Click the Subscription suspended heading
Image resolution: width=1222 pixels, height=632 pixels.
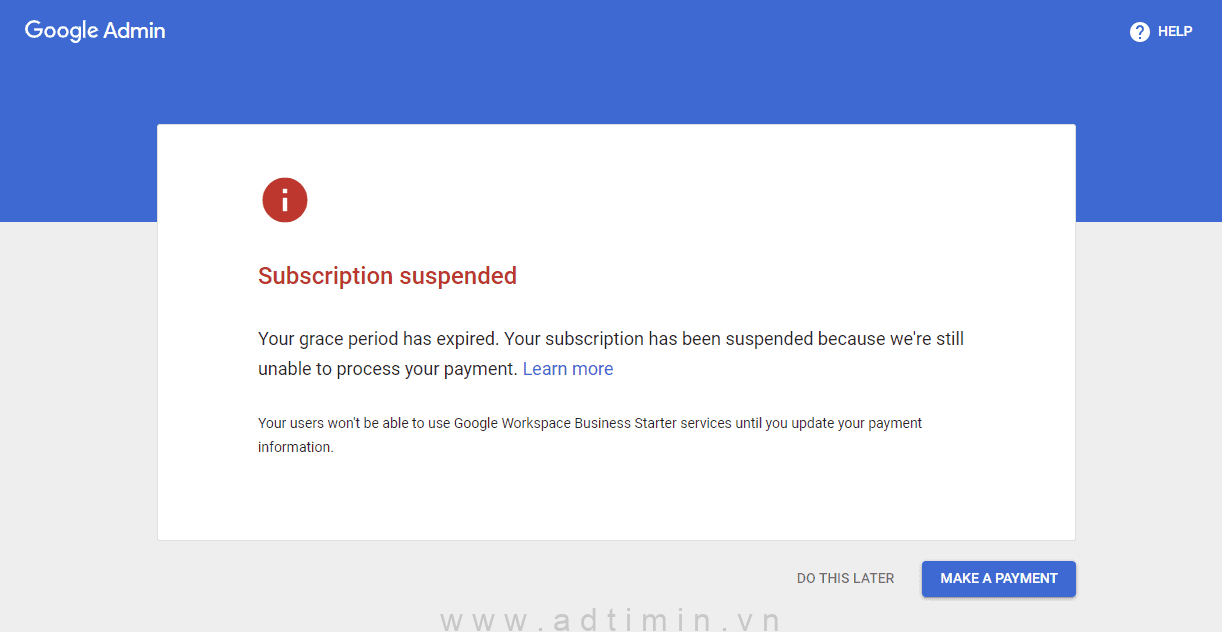coord(387,276)
